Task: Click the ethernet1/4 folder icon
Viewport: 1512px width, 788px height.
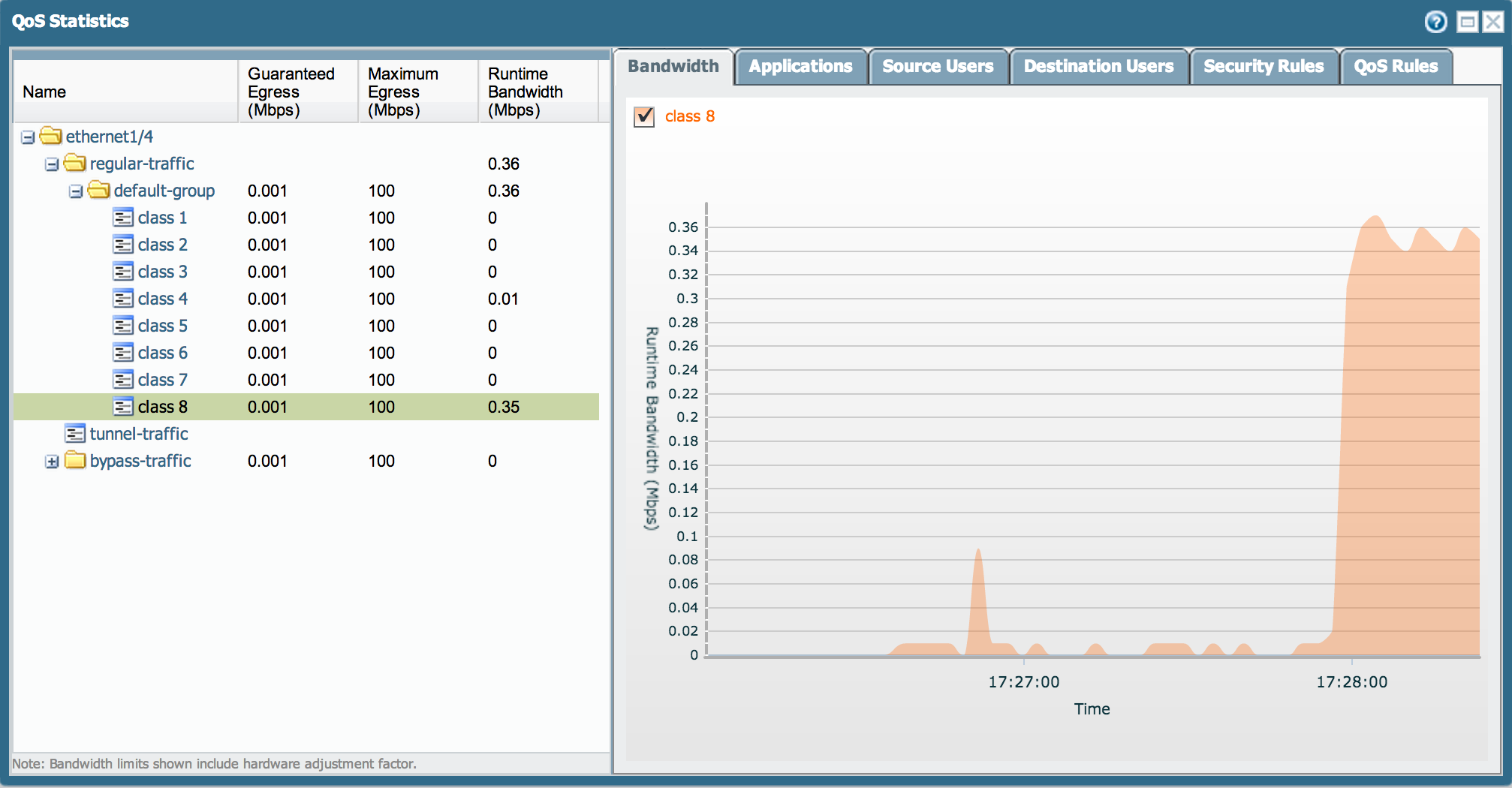Action: pyautogui.click(x=50, y=137)
